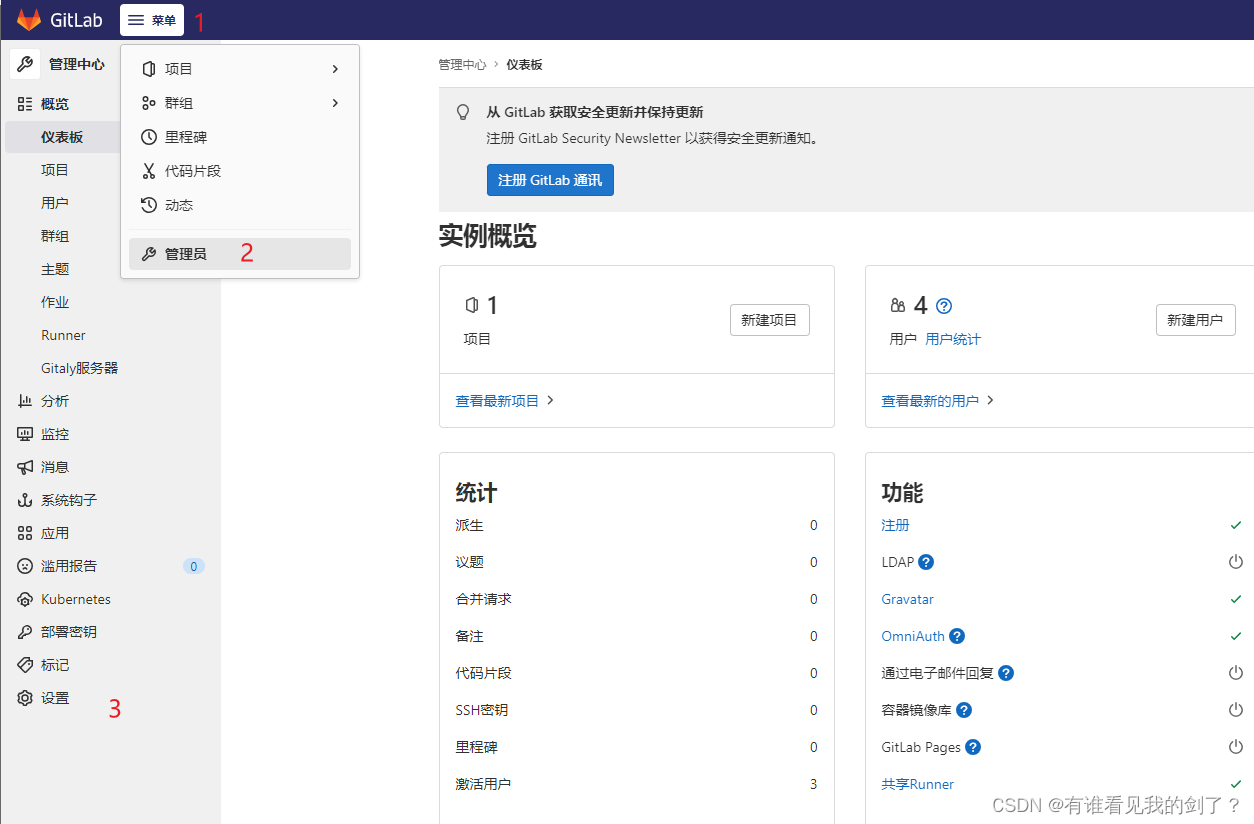Click the 代码片段 scissors icon in menu

(149, 171)
